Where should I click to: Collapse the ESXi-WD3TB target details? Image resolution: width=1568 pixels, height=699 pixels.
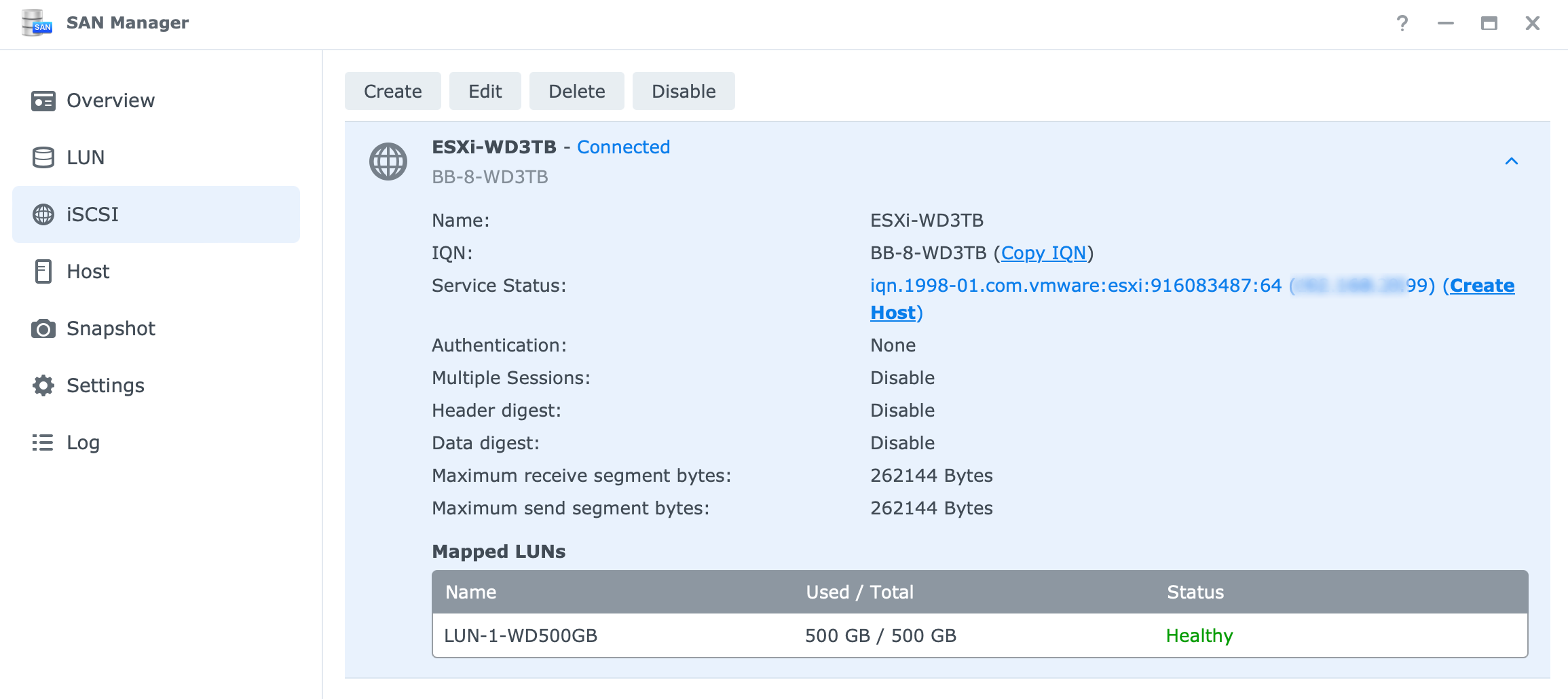coord(1512,161)
